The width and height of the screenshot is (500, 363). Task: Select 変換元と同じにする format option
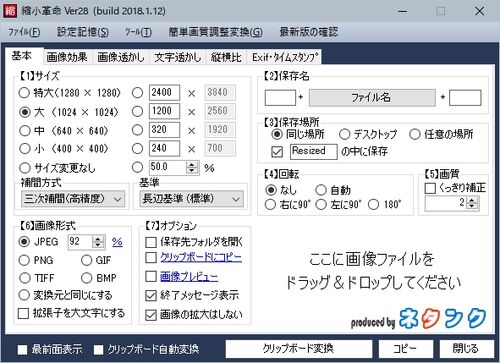[24, 295]
